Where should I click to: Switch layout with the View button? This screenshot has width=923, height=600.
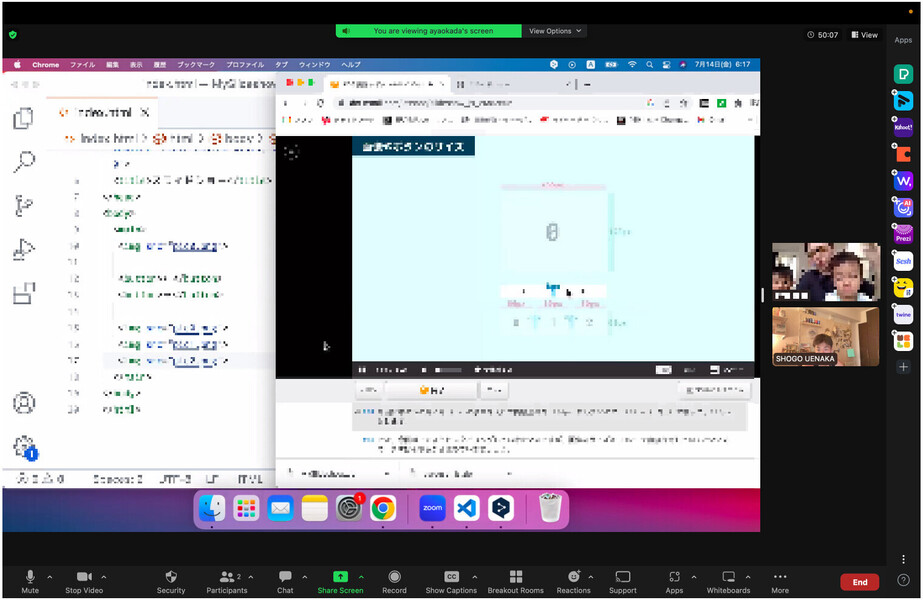(864, 35)
